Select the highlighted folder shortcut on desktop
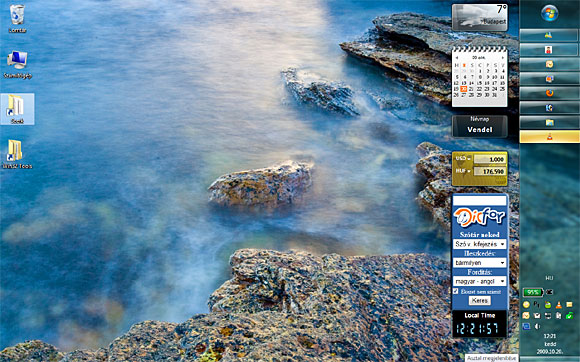 (17, 109)
